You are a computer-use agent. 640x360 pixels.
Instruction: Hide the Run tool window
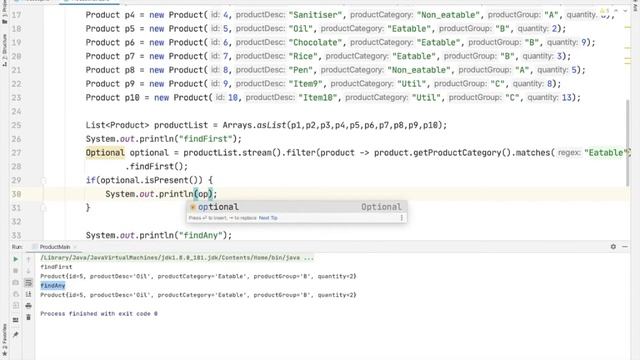click(x=625, y=247)
